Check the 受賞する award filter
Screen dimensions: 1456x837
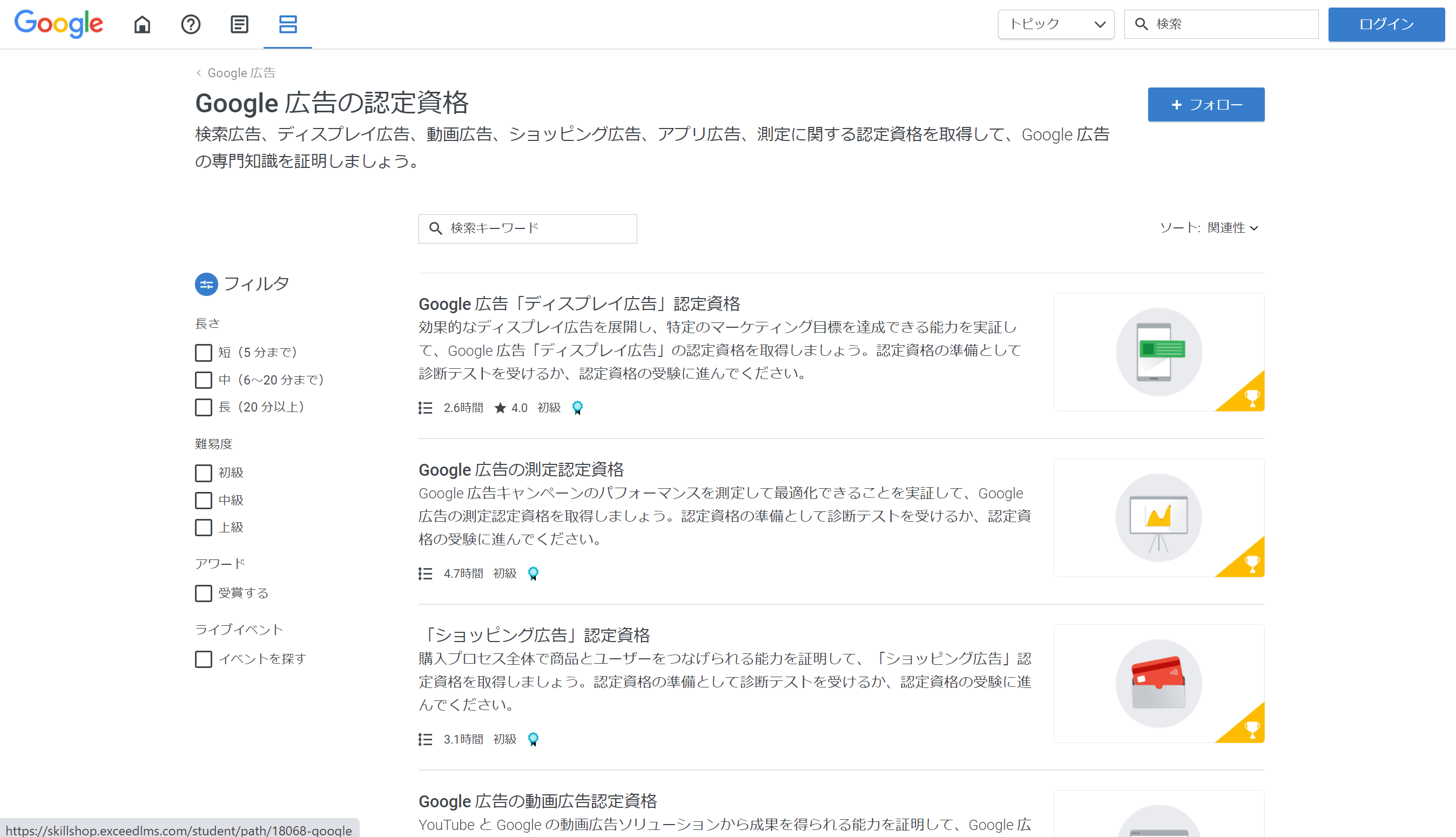point(203,593)
